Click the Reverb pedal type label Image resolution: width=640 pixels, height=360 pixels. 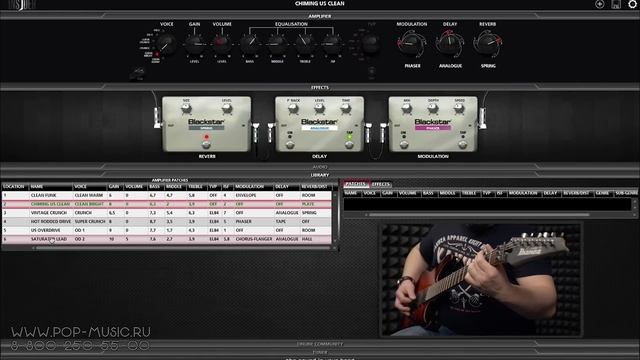(206, 128)
